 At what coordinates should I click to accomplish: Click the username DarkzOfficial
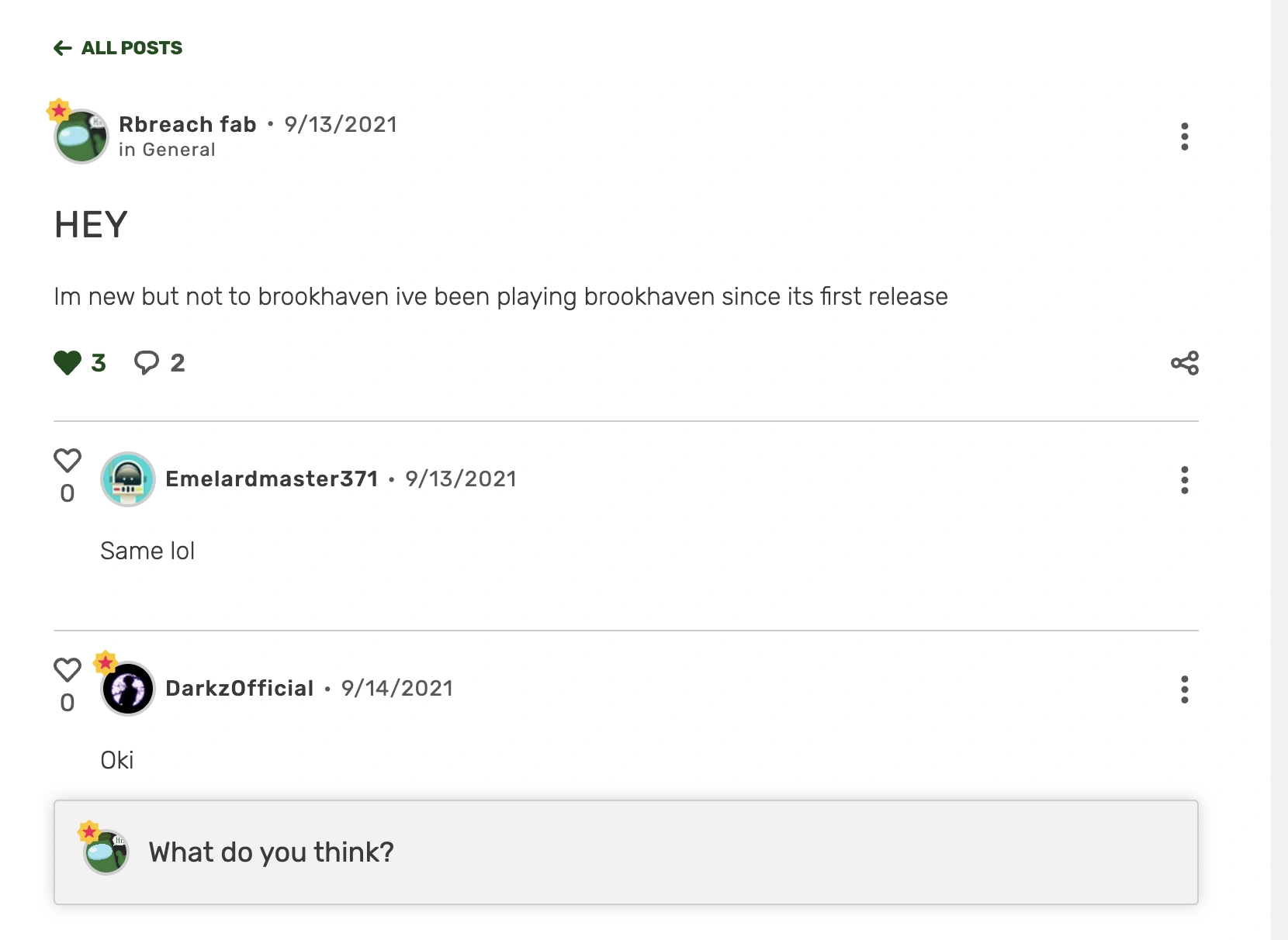pos(240,688)
